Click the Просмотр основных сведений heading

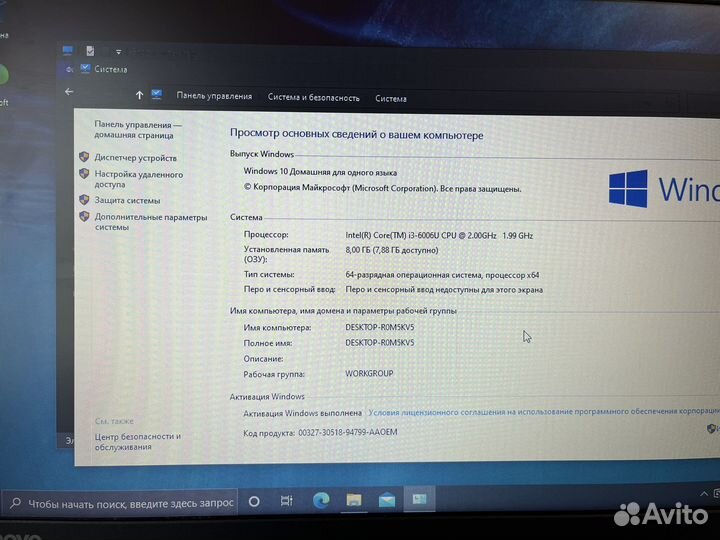pos(356,134)
